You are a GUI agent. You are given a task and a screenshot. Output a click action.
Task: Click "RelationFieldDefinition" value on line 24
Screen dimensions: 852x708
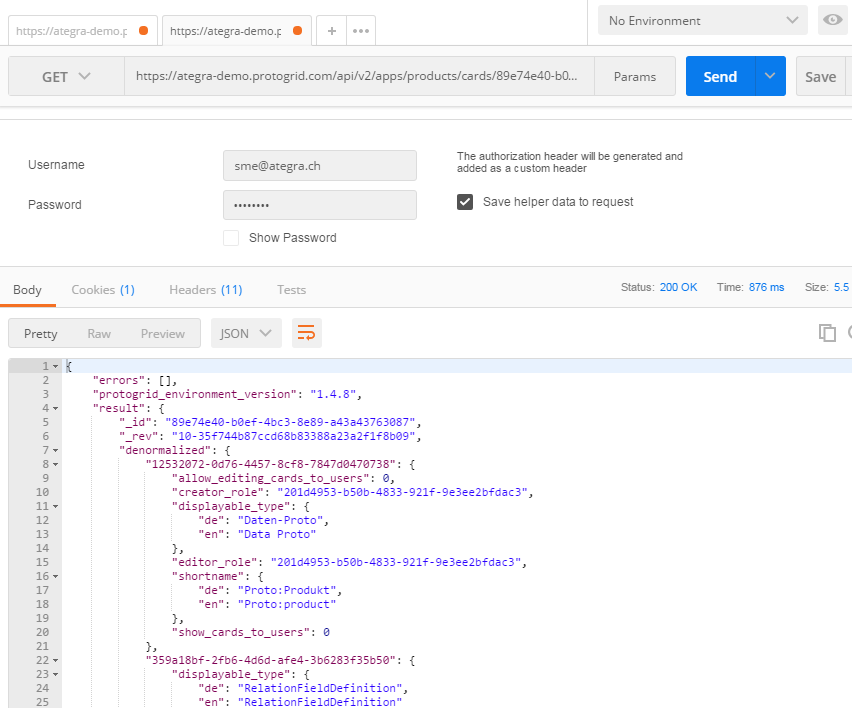pos(320,688)
